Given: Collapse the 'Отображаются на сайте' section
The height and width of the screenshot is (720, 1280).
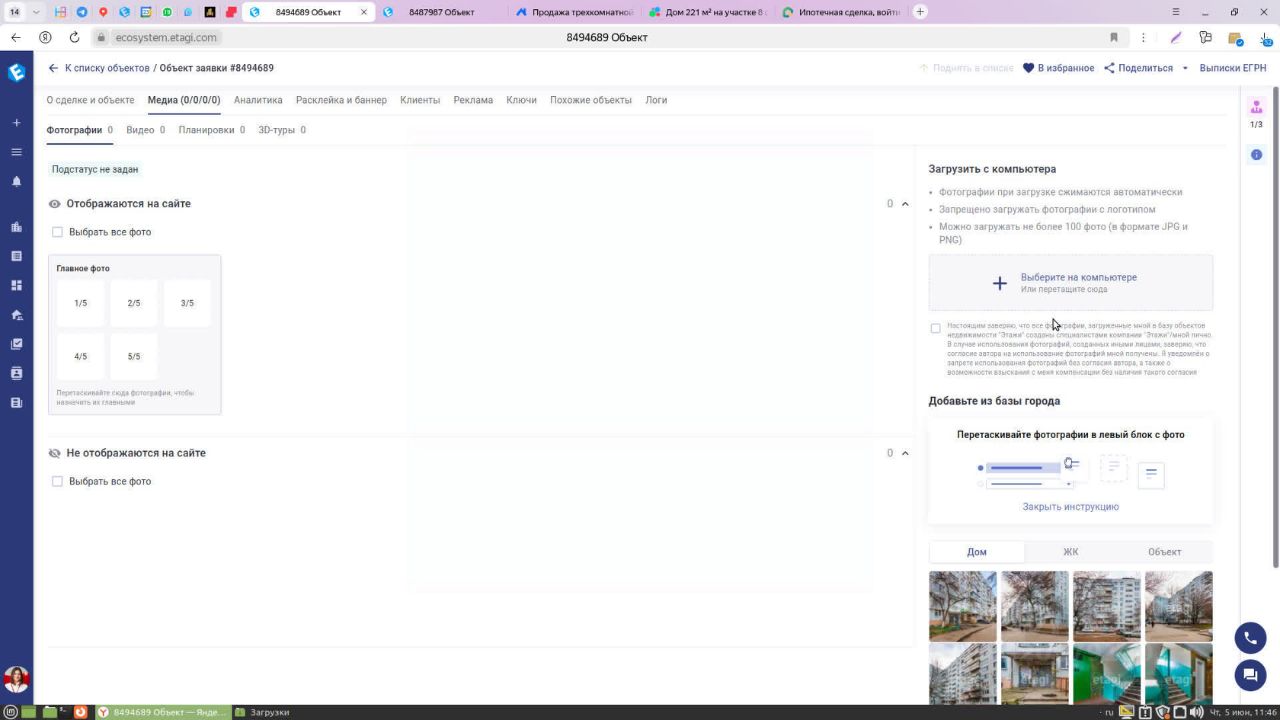Looking at the screenshot, I should [x=905, y=204].
